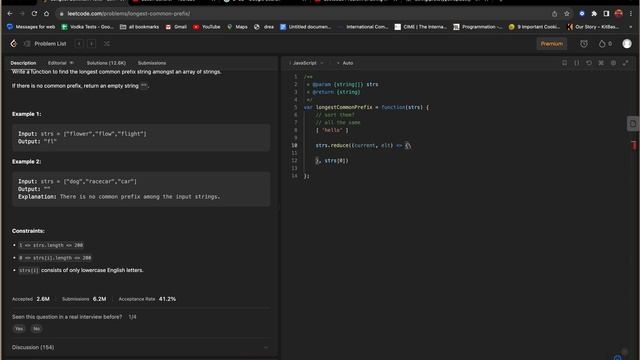Open the JavaScript language dropdown
This screenshot has height=360, width=640.
307,63
